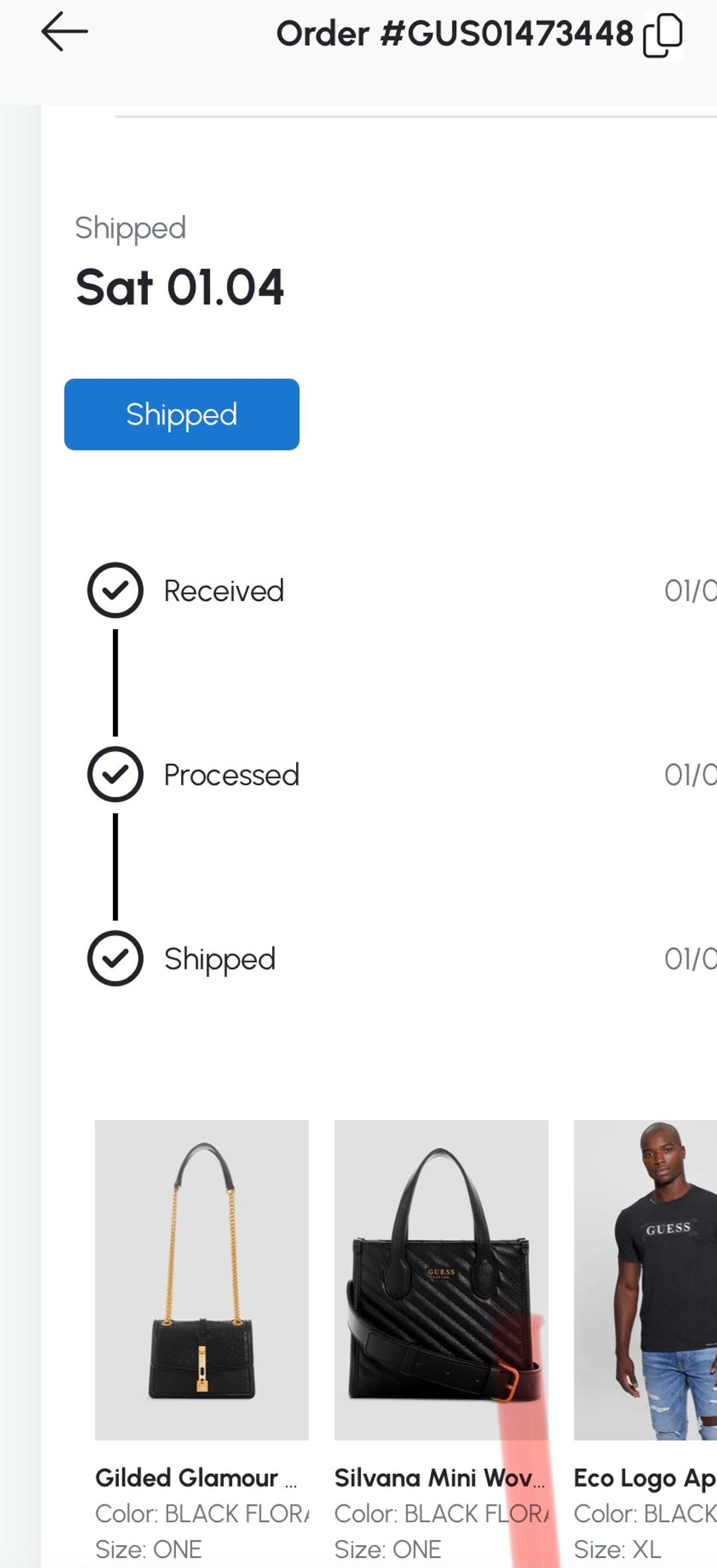Select the Eco Logo Ap product title
717x1568 pixels.
tap(645, 1478)
